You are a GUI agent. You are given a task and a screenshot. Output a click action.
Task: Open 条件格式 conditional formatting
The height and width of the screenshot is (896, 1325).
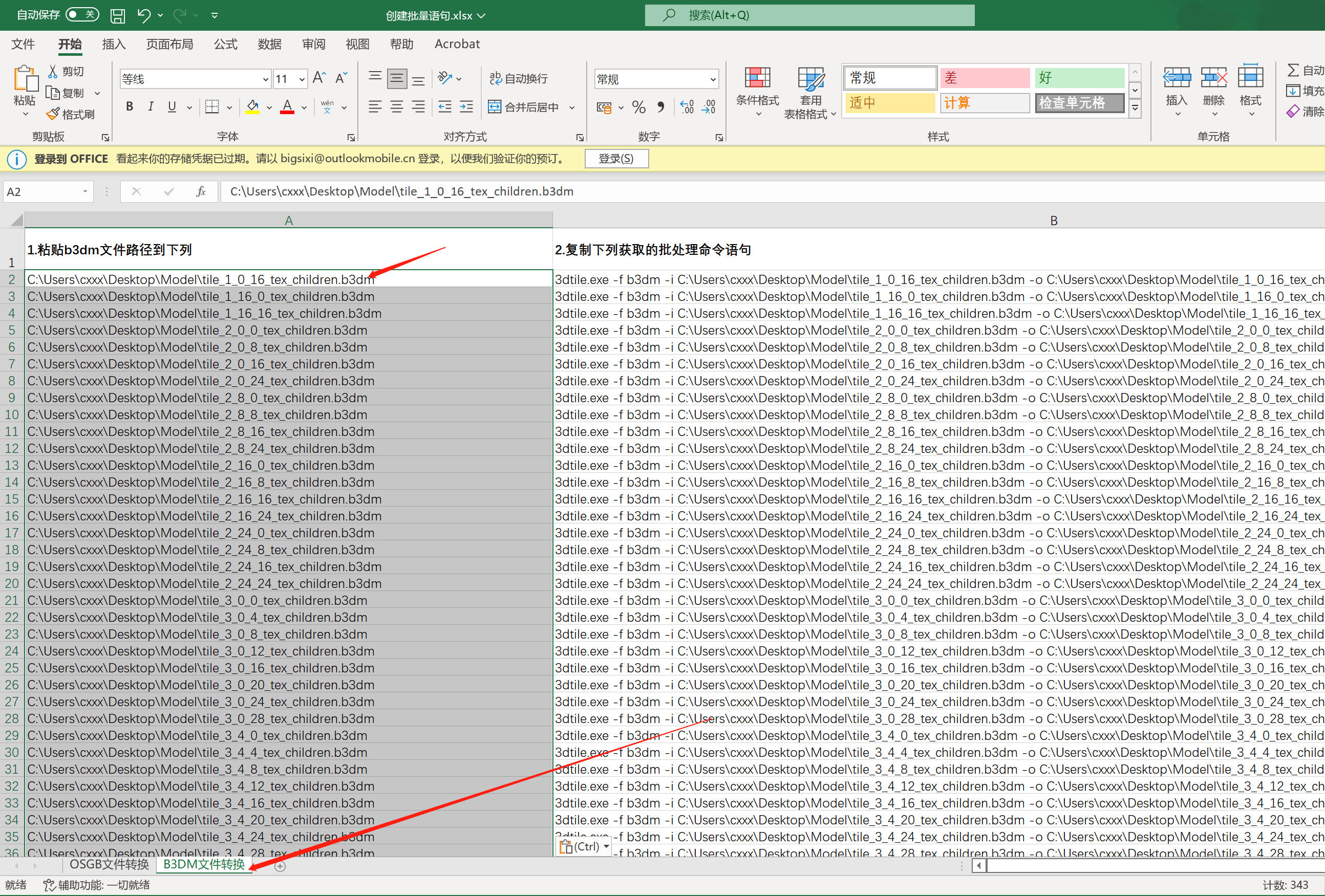coord(757,91)
